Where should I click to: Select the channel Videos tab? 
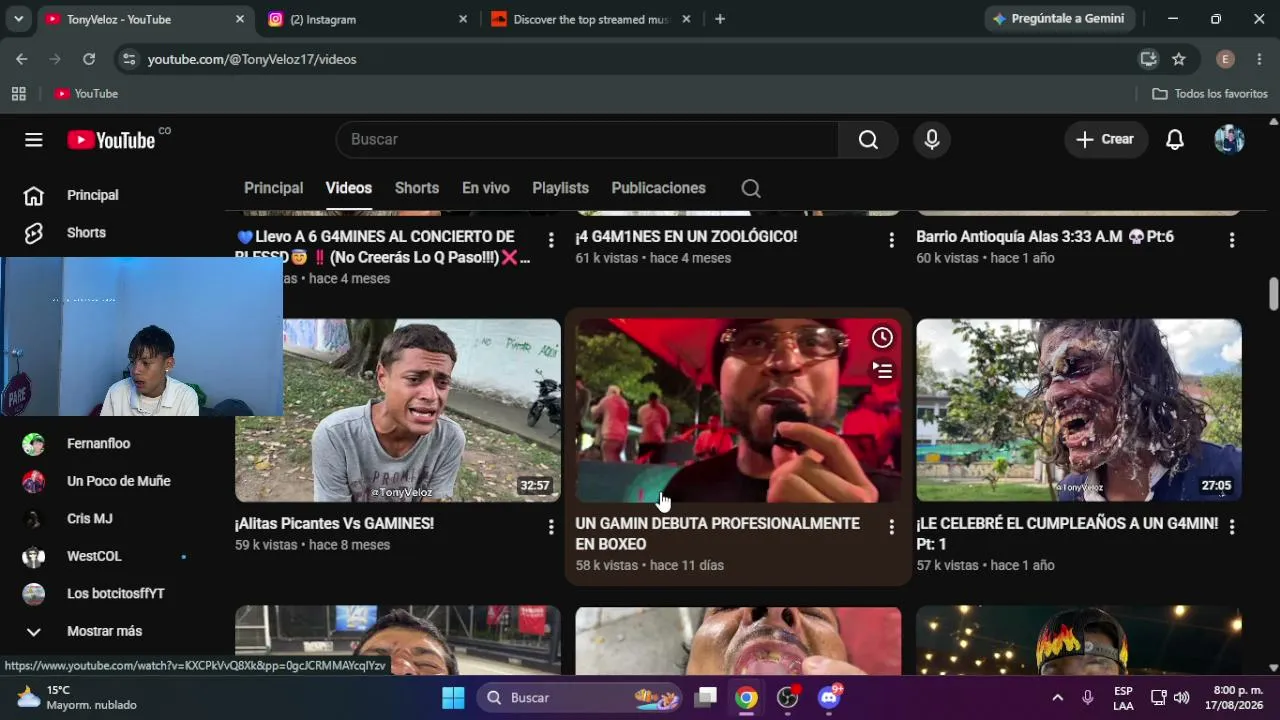(349, 188)
